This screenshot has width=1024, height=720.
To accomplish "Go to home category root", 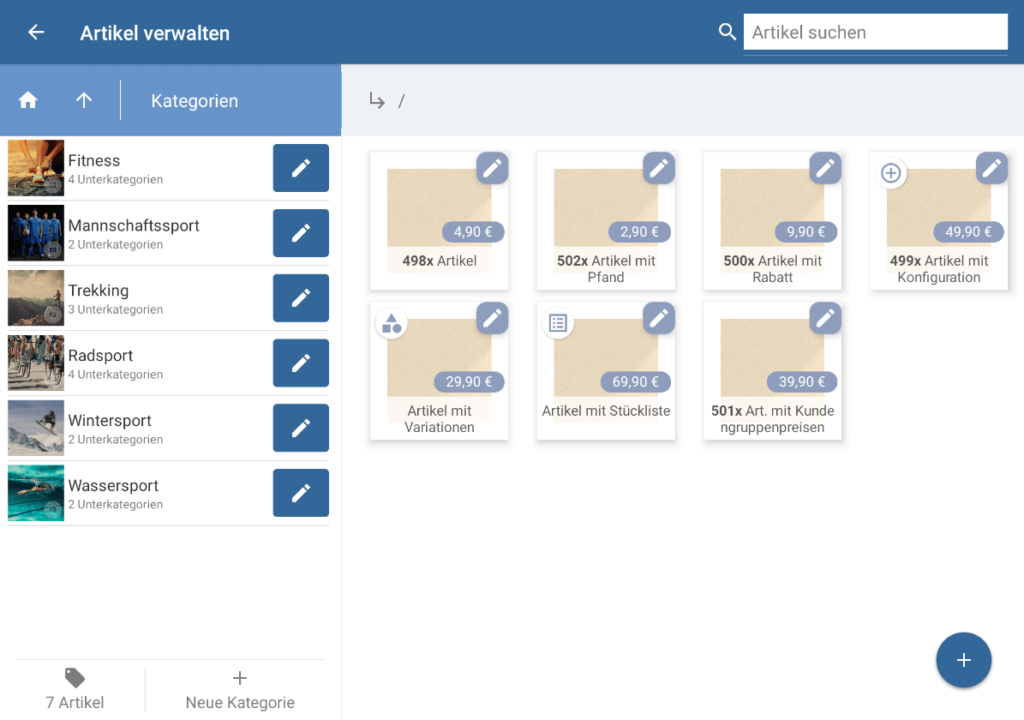I will 28,100.
